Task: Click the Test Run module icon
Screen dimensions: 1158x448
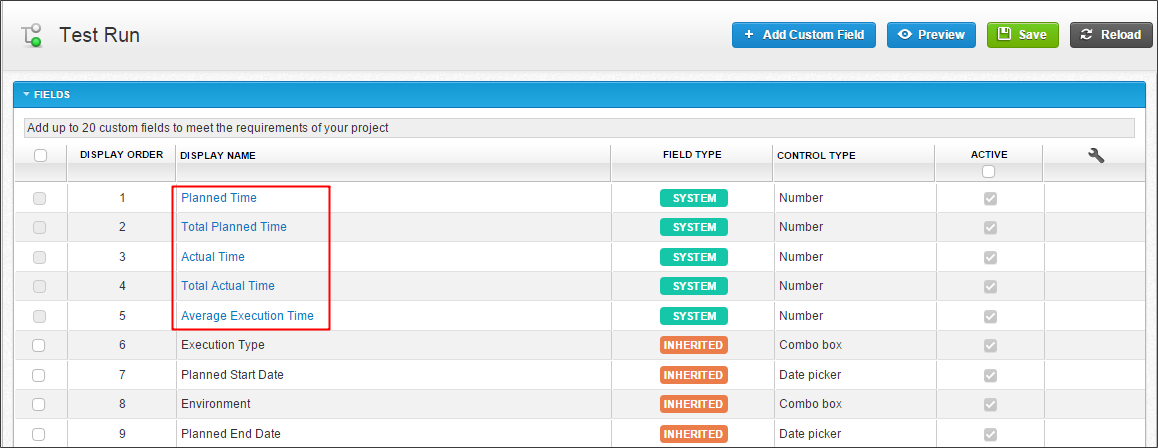Action: point(31,36)
